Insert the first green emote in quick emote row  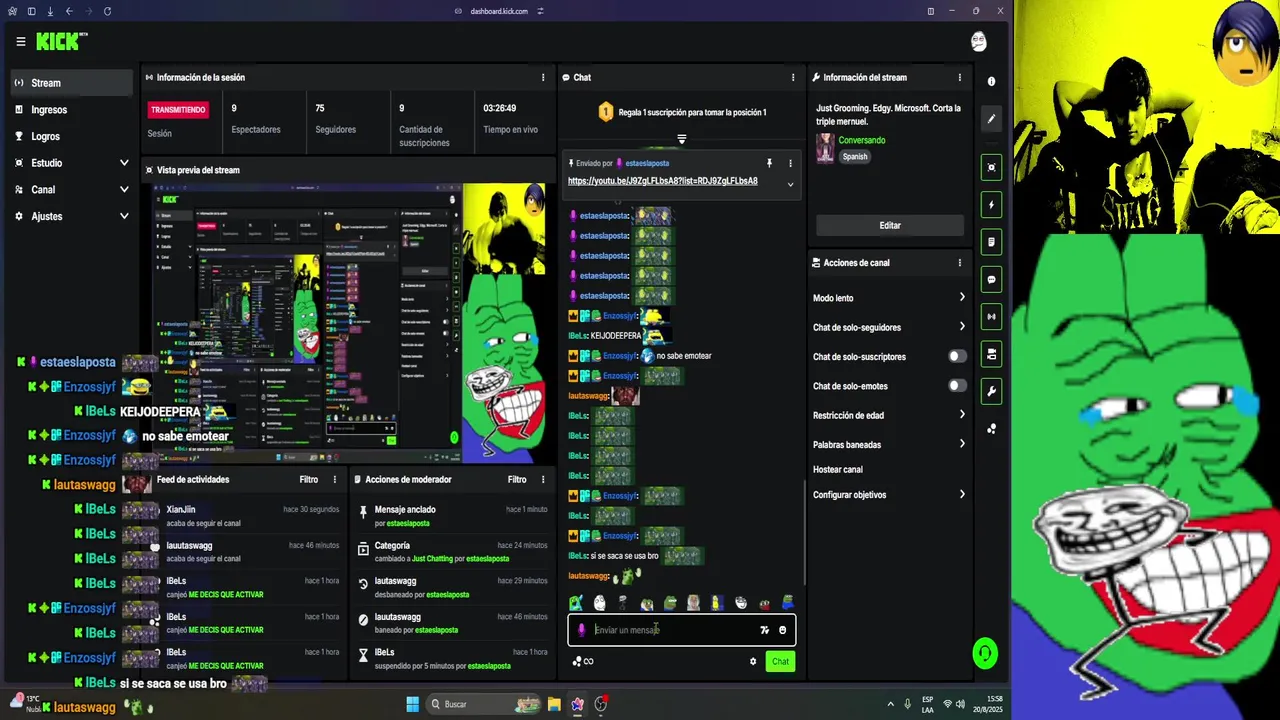[x=576, y=603]
